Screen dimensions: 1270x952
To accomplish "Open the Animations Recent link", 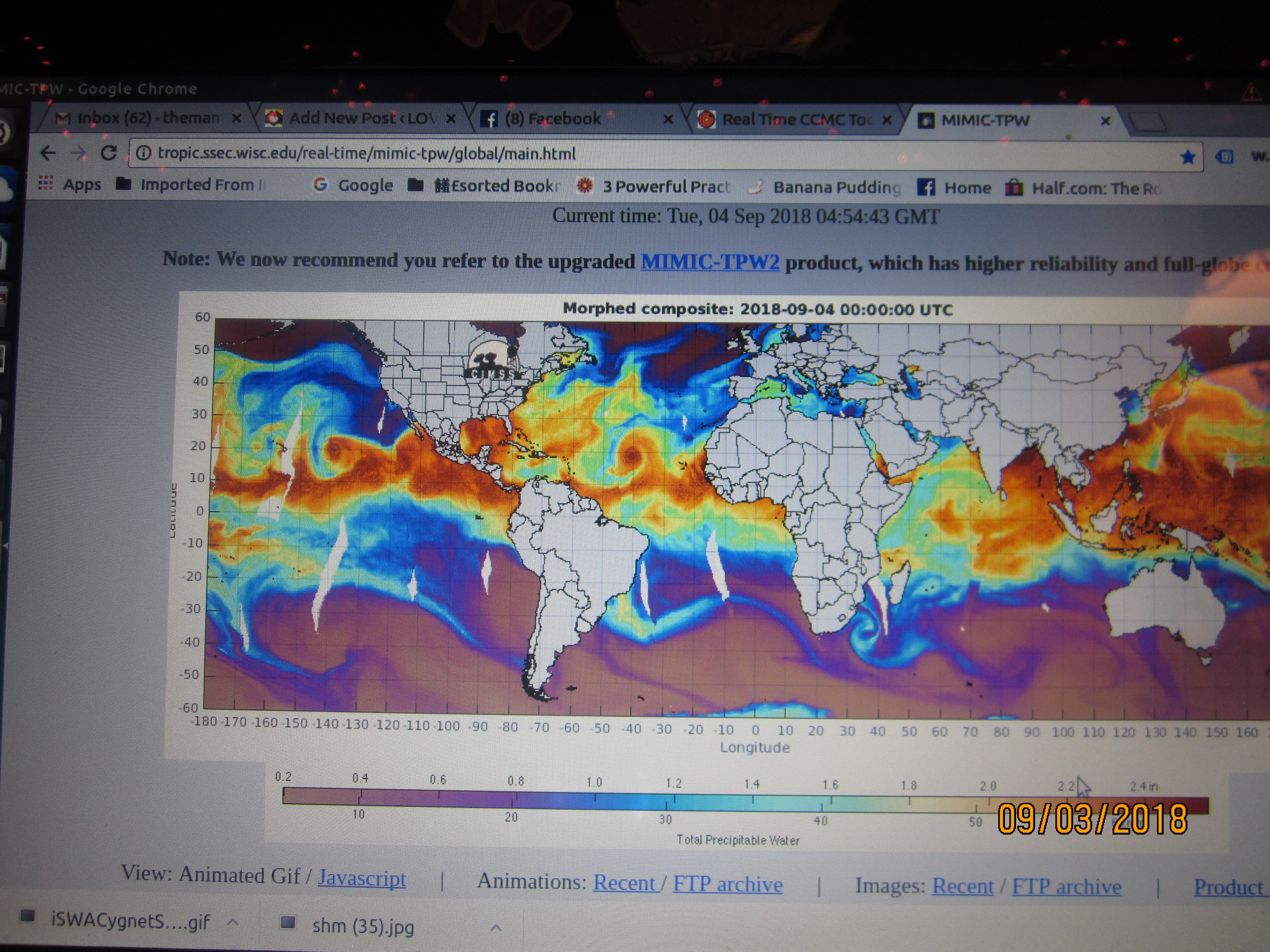I will point(624,883).
